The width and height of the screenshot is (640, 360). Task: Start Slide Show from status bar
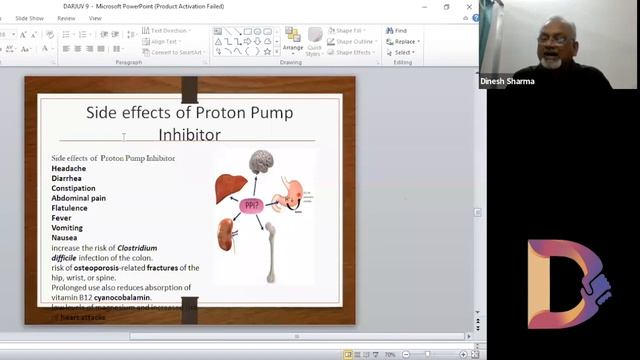(376, 355)
